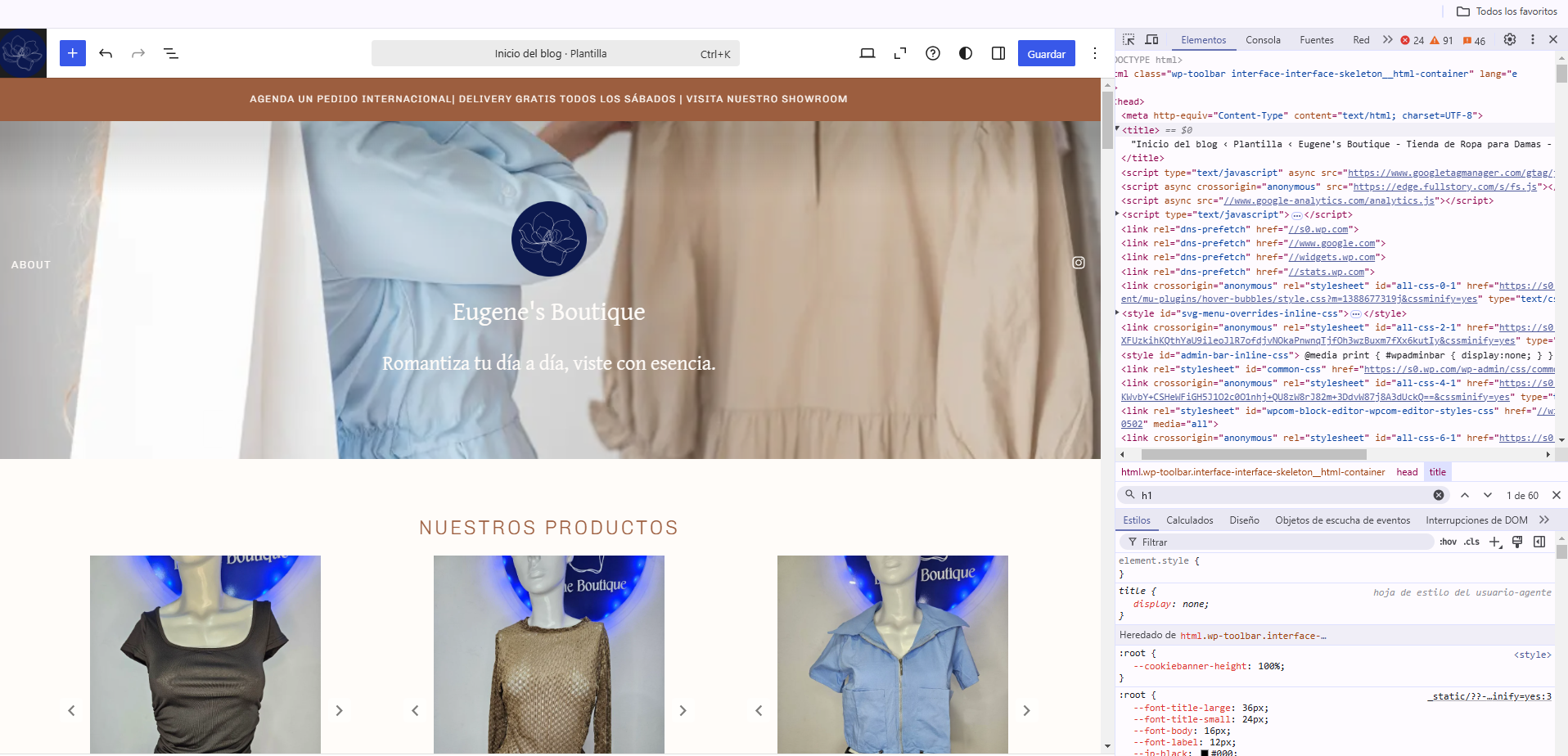Next image on blue jacket carousel
This screenshot has width=1568, height=756.
pos(1026,710)
